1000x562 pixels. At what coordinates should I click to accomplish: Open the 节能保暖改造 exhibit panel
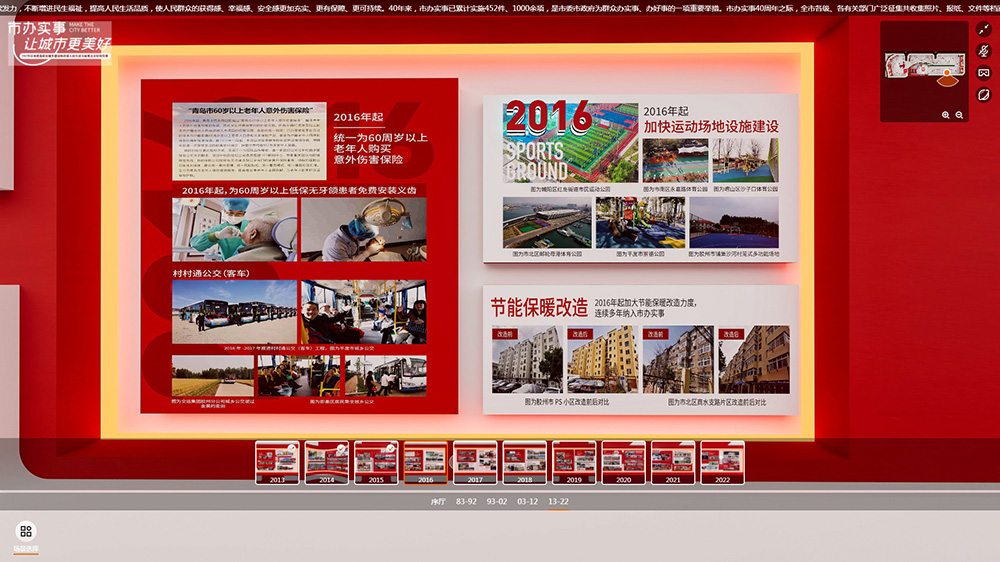pos(640,350)
